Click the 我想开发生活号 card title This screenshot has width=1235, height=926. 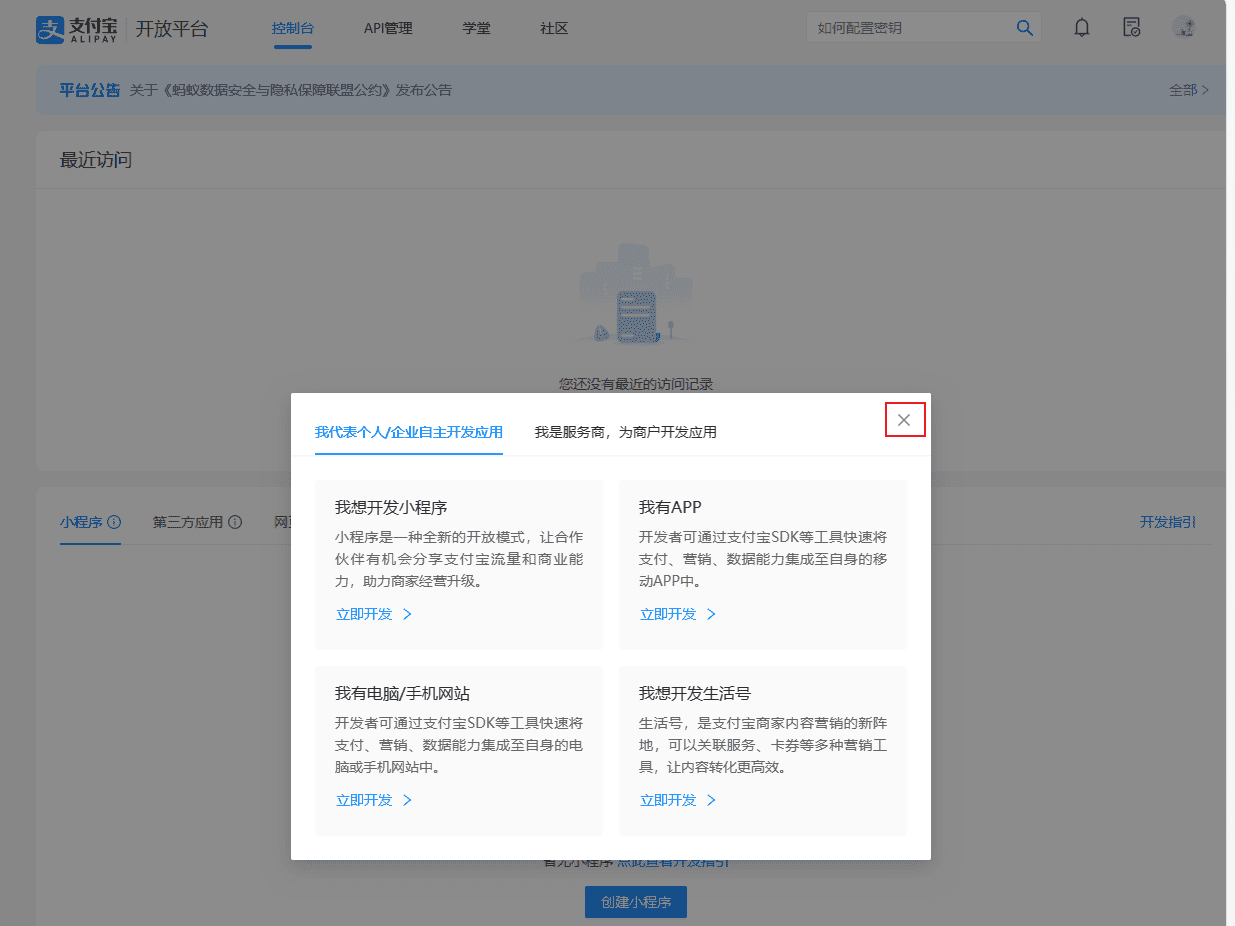695,693
